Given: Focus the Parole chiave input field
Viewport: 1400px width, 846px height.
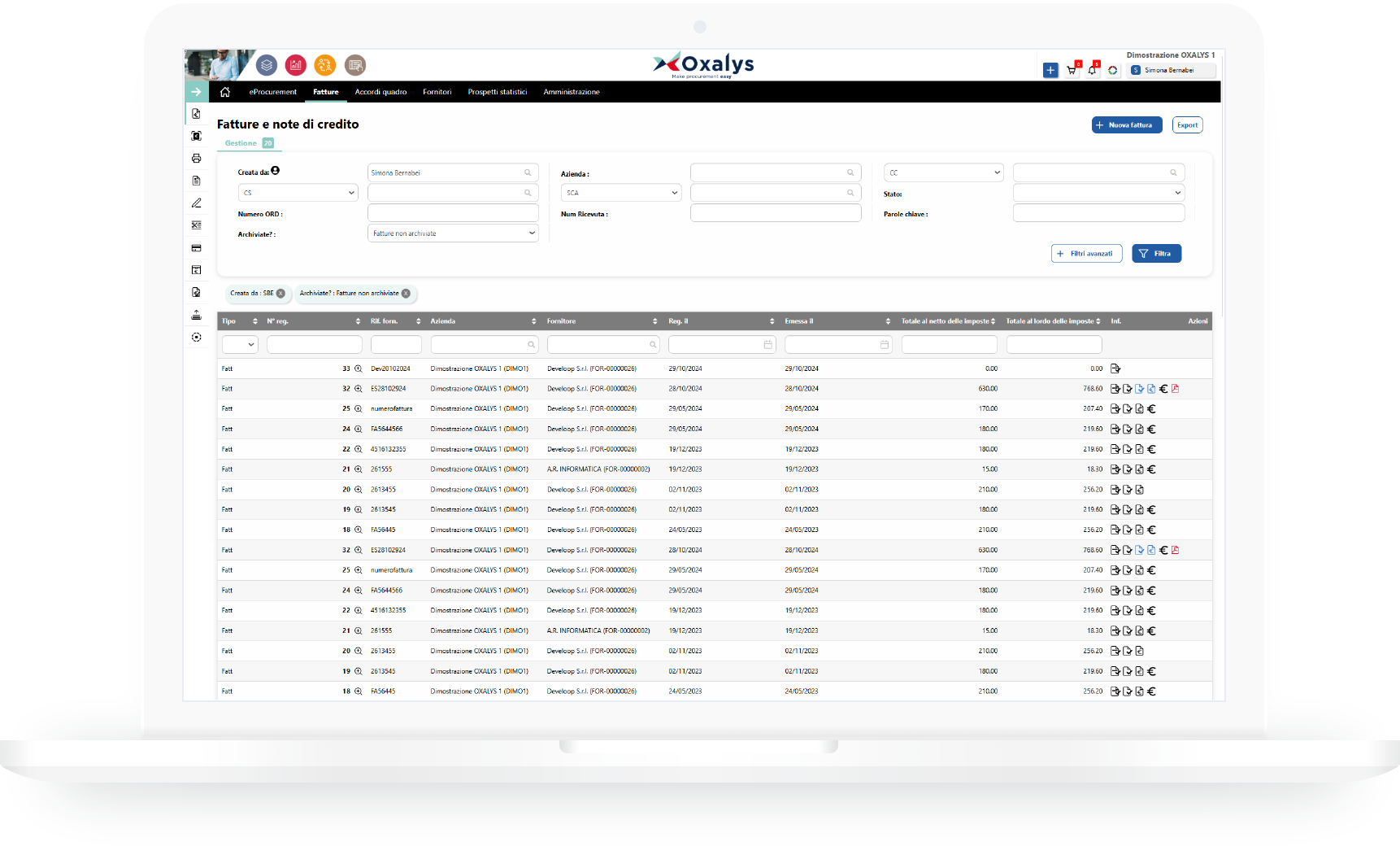Looking at the screenshot, I should 1099,213.
